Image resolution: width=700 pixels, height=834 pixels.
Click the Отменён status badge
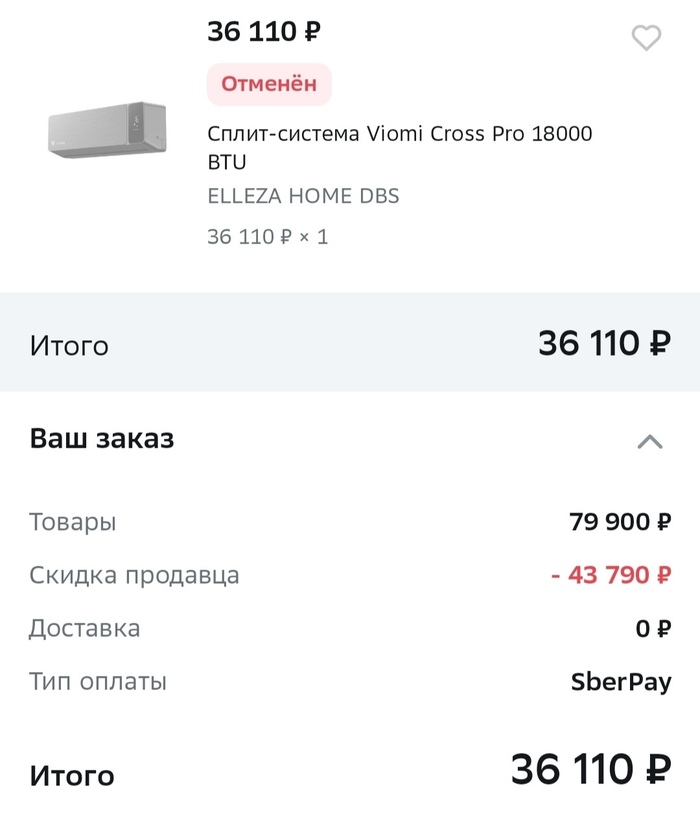tap(269, 84)
